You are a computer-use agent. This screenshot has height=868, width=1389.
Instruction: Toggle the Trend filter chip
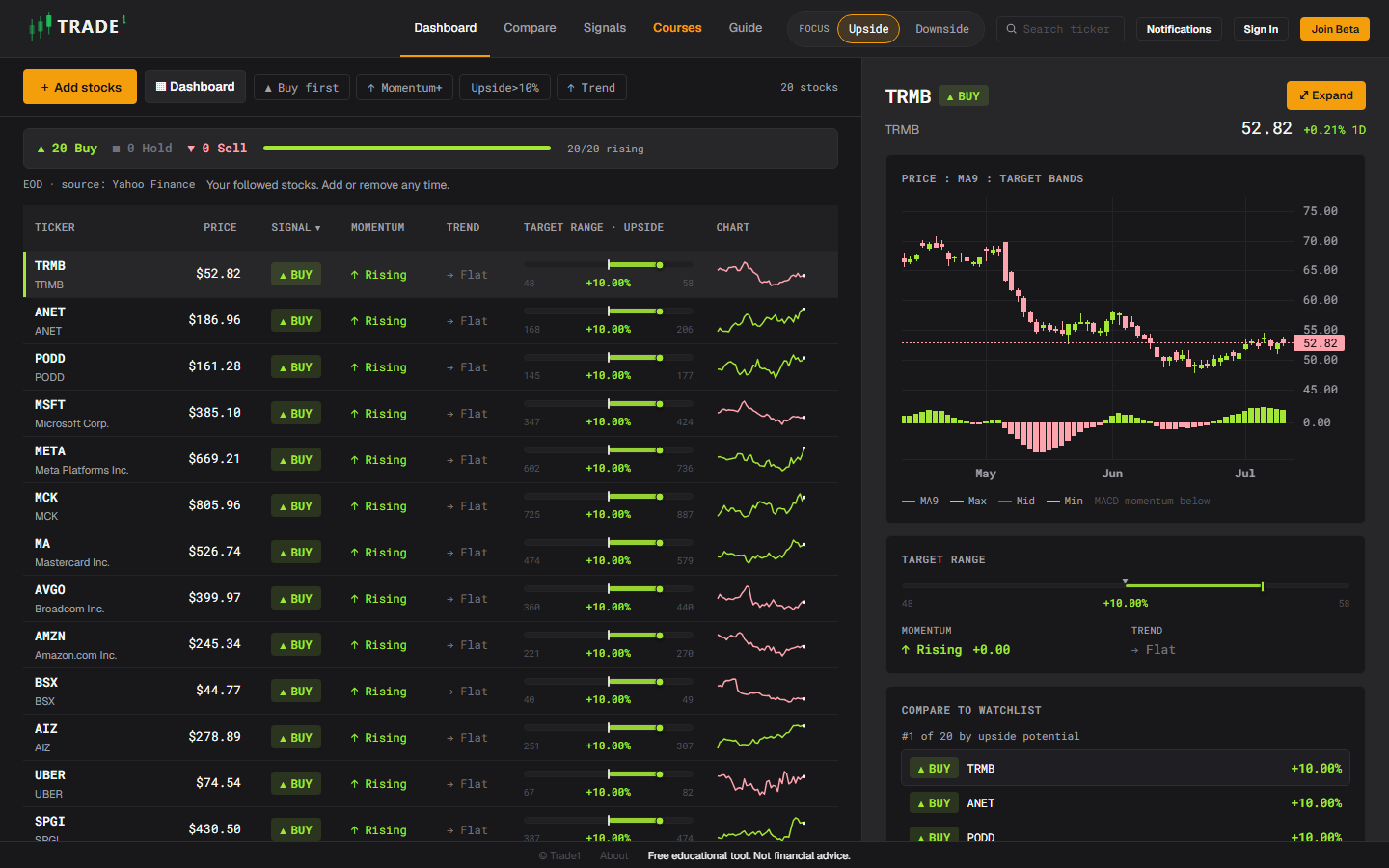[591, 88]
